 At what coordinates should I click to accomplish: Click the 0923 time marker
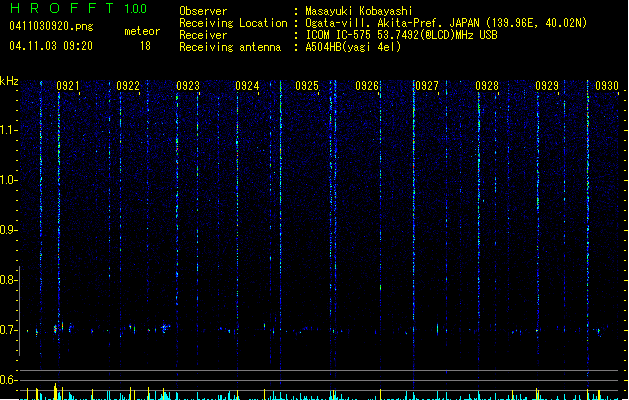[188, 86]
